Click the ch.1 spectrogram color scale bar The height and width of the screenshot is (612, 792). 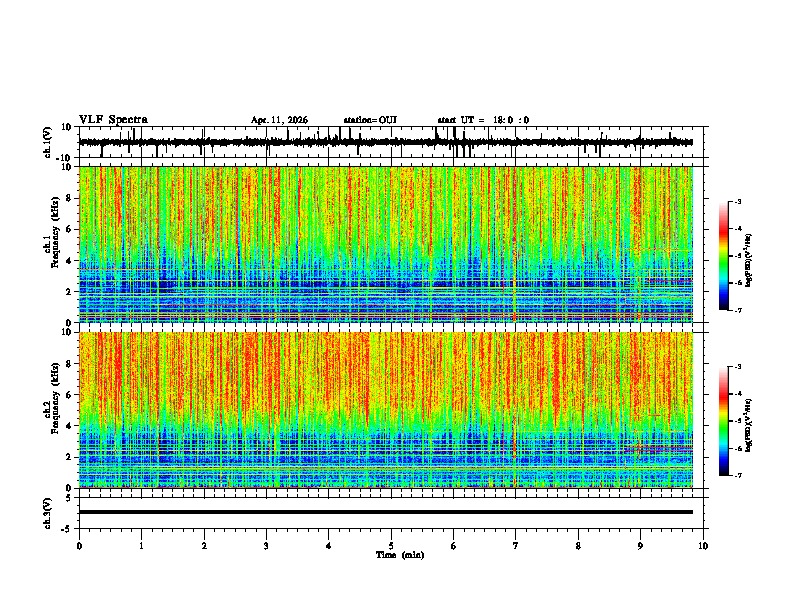pos(723,256)
